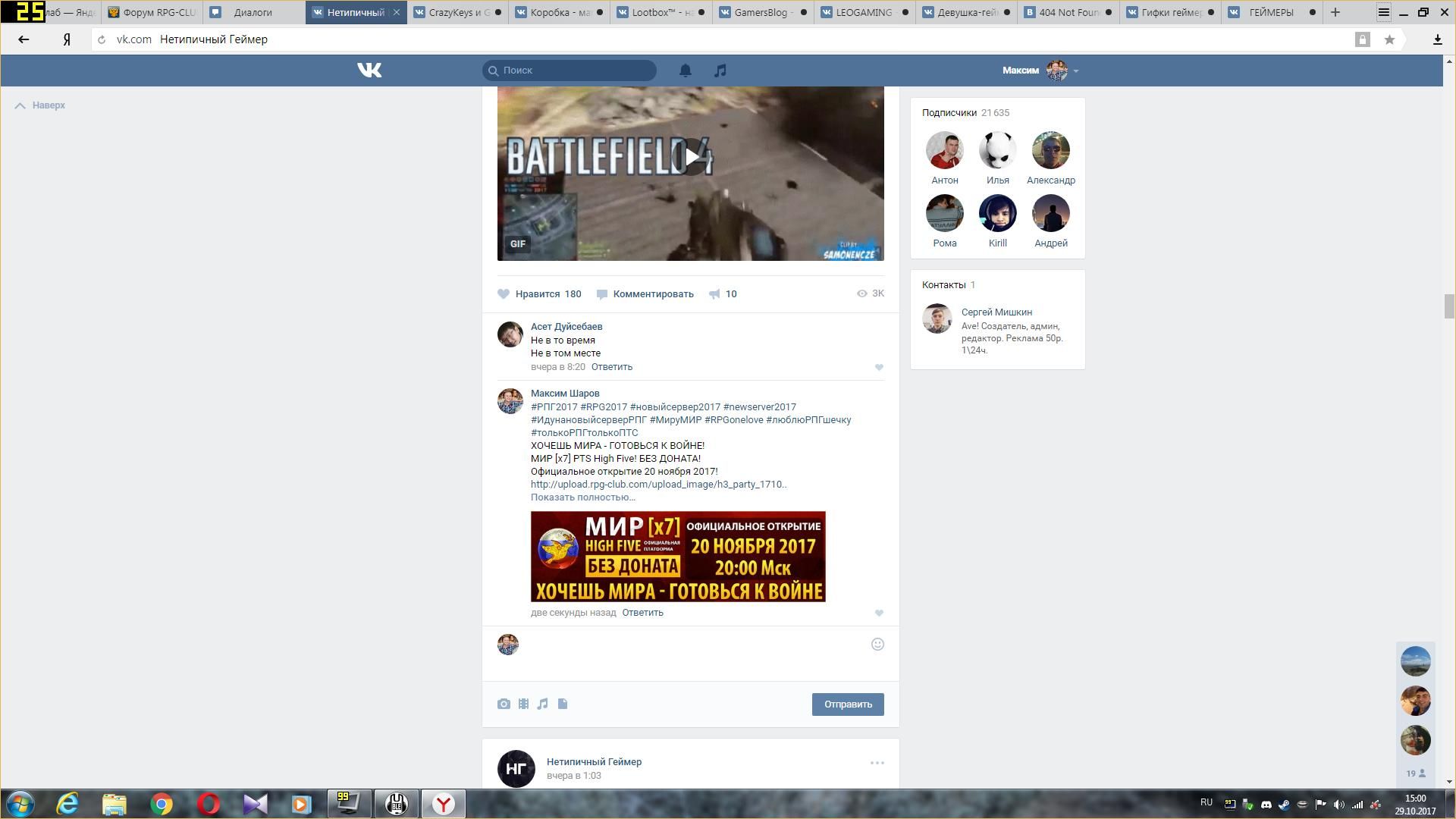Like Максим Шаров's comment heart
This screenshot has height=819, width=1456.
point(879,613)
